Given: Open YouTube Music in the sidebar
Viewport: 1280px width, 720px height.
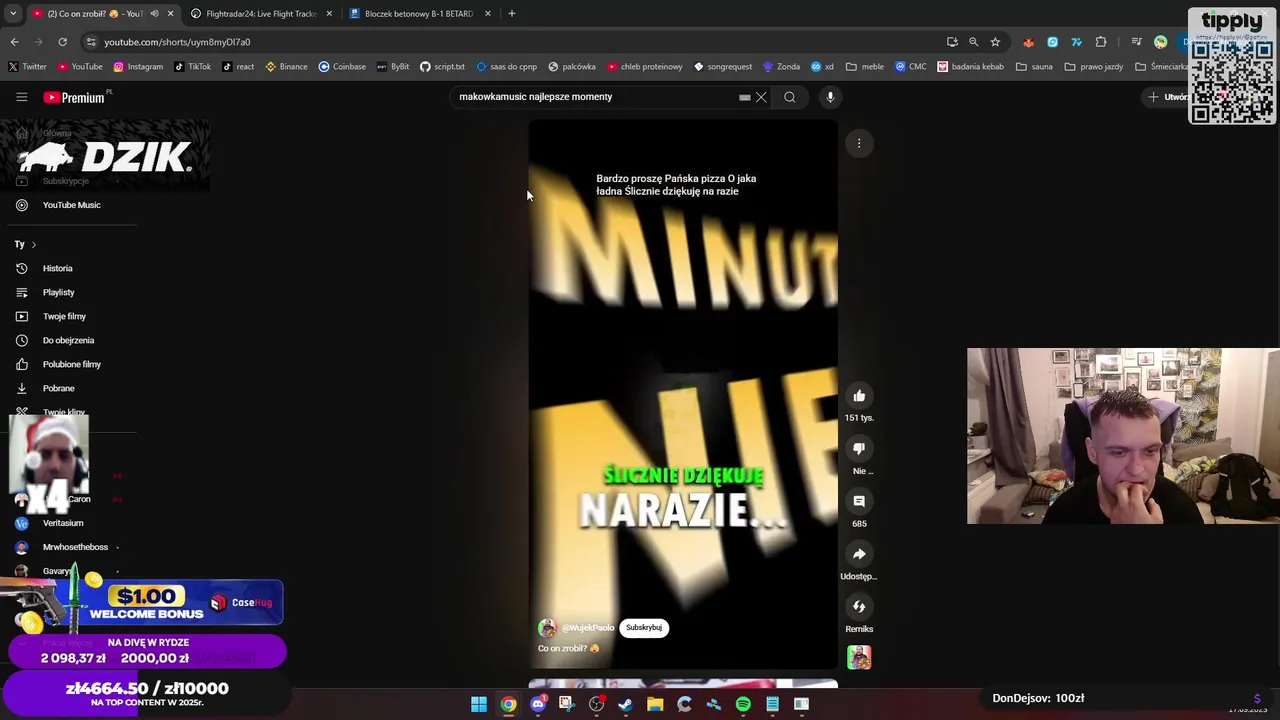Looking at the screenshot, I should 69,205.
